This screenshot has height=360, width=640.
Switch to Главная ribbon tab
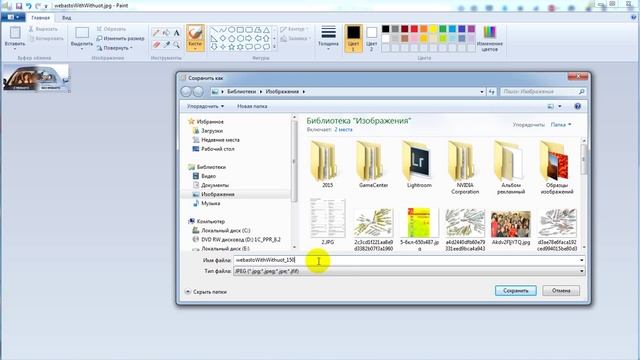coord(40,18)
